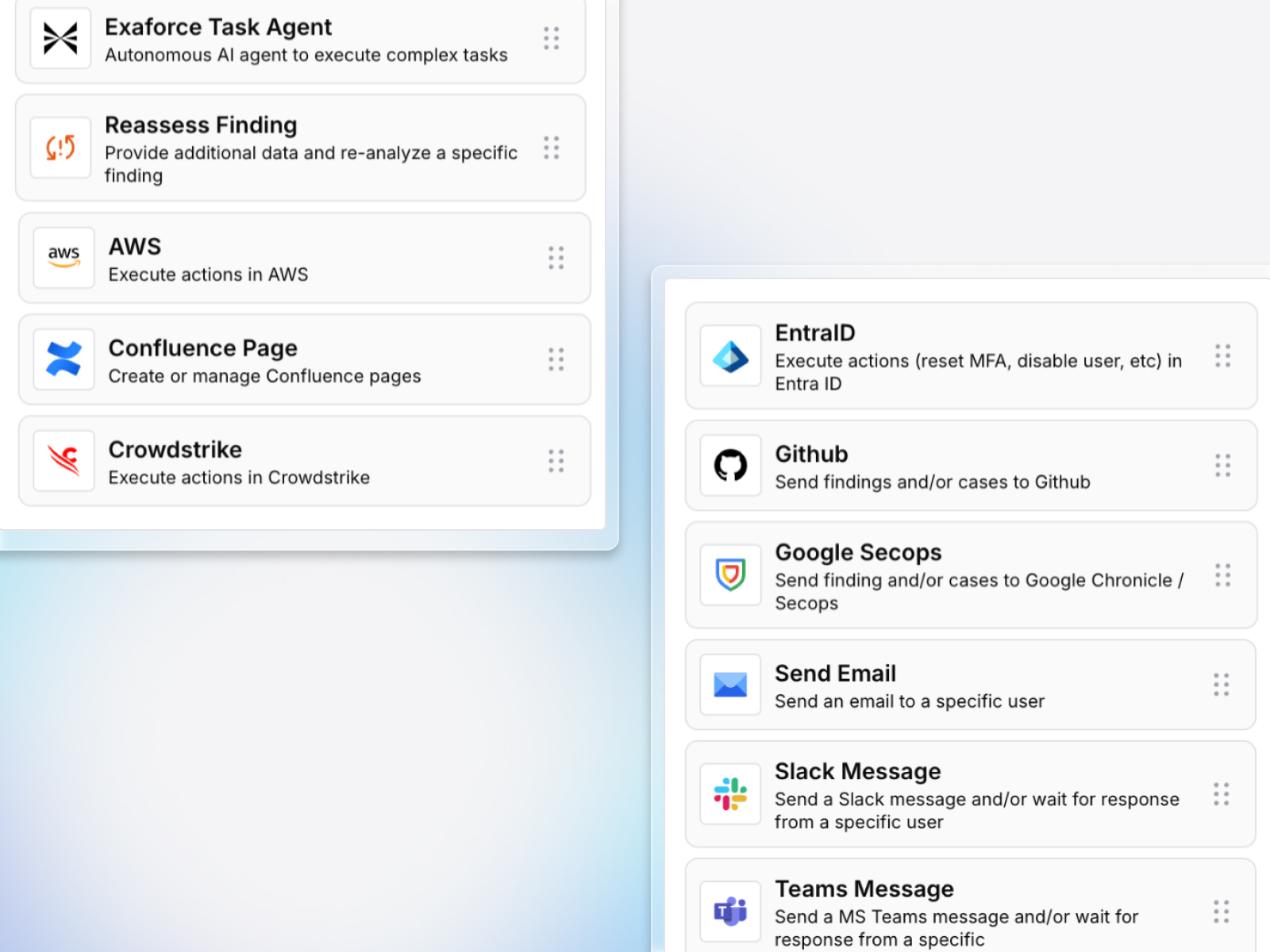This screenshot has width=1270, height=952.
Task: Click 'Send finding and/or cases to Google Chronicle' text
Action: tap(979, 591)
